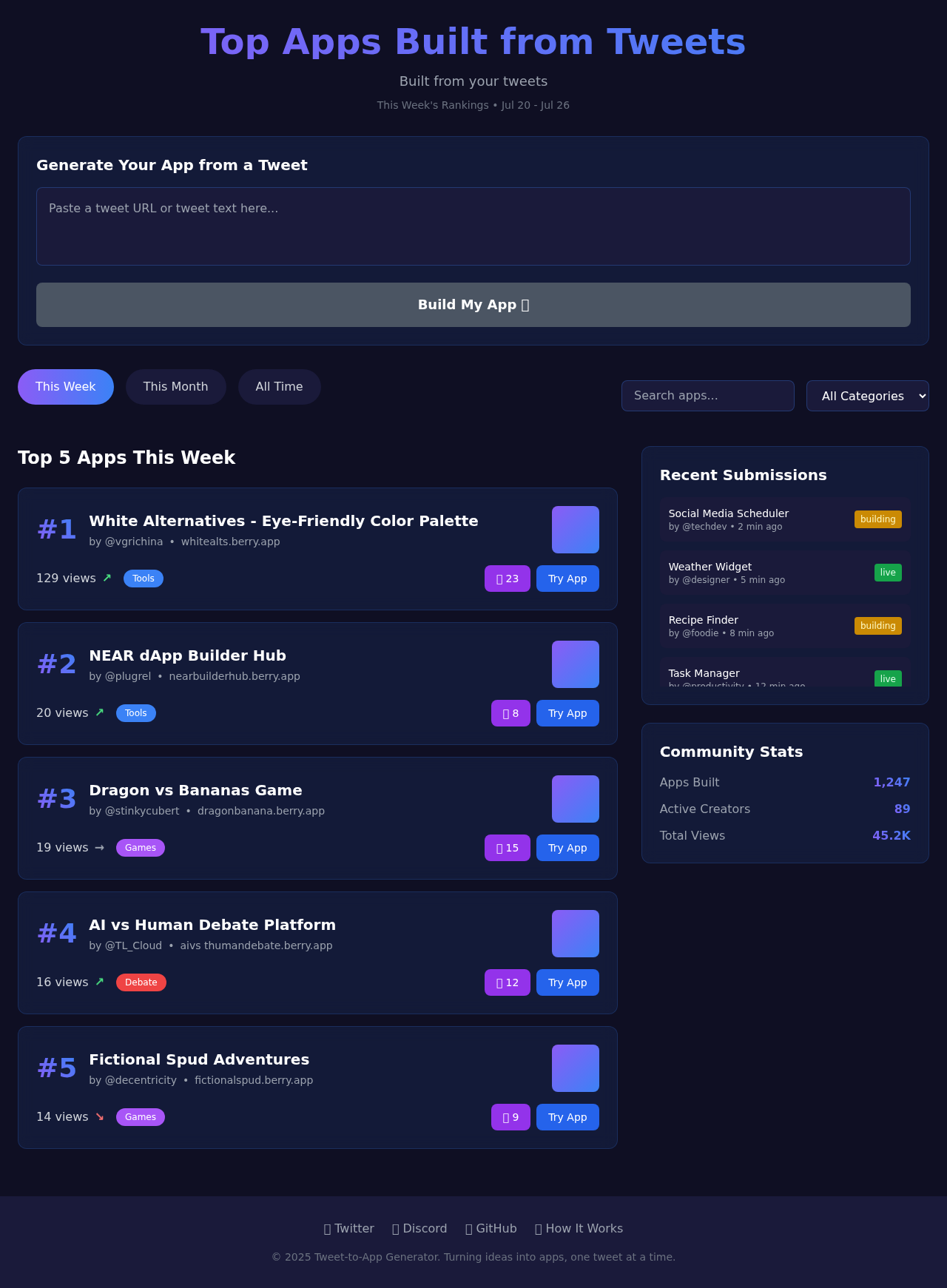Upvote Dragon vs Bananas Game (15 votes)
The width and height of the screenshot is (947, 1288).
coord(507,848)
